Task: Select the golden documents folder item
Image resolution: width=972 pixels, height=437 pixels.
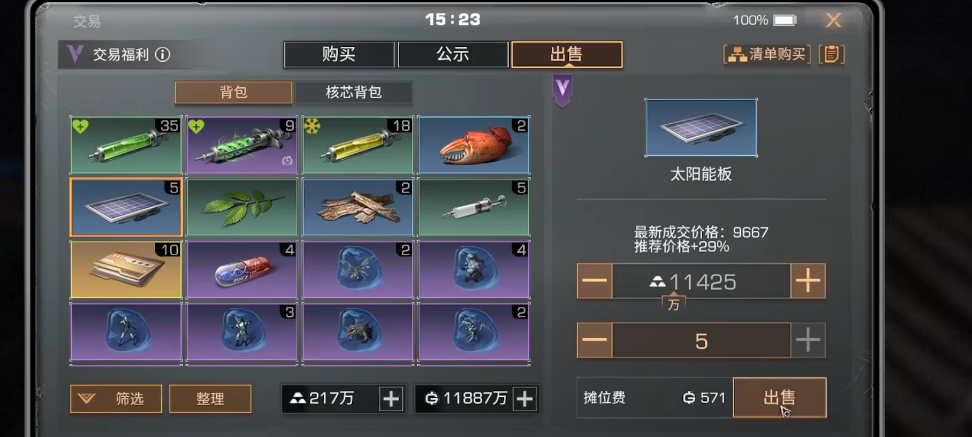Action: click(126, 270)
